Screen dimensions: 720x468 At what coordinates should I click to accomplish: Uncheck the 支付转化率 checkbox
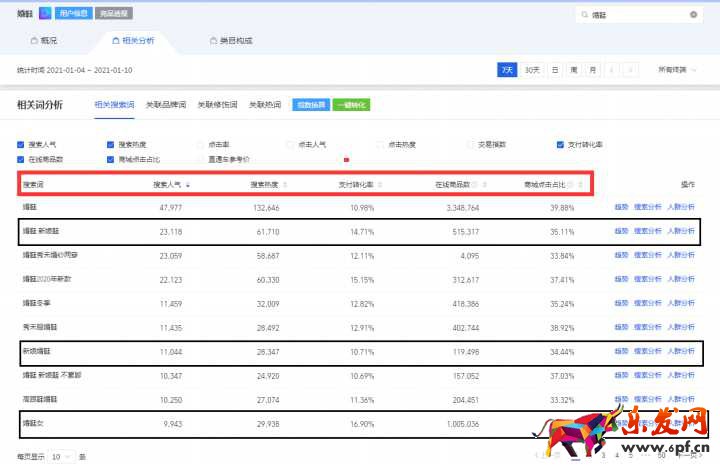click(x=560, y=144)
